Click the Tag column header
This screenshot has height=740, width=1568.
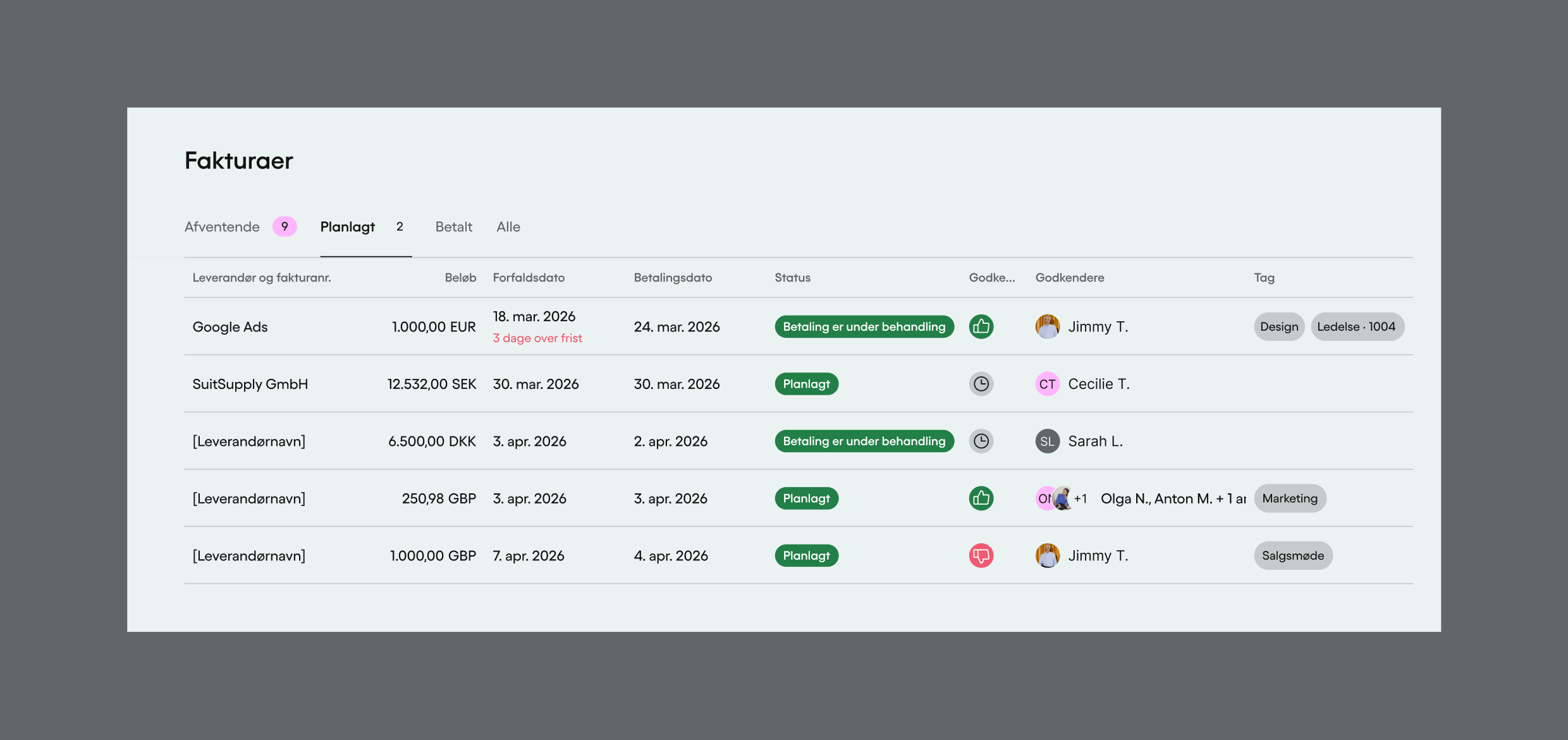(1264, 278)
